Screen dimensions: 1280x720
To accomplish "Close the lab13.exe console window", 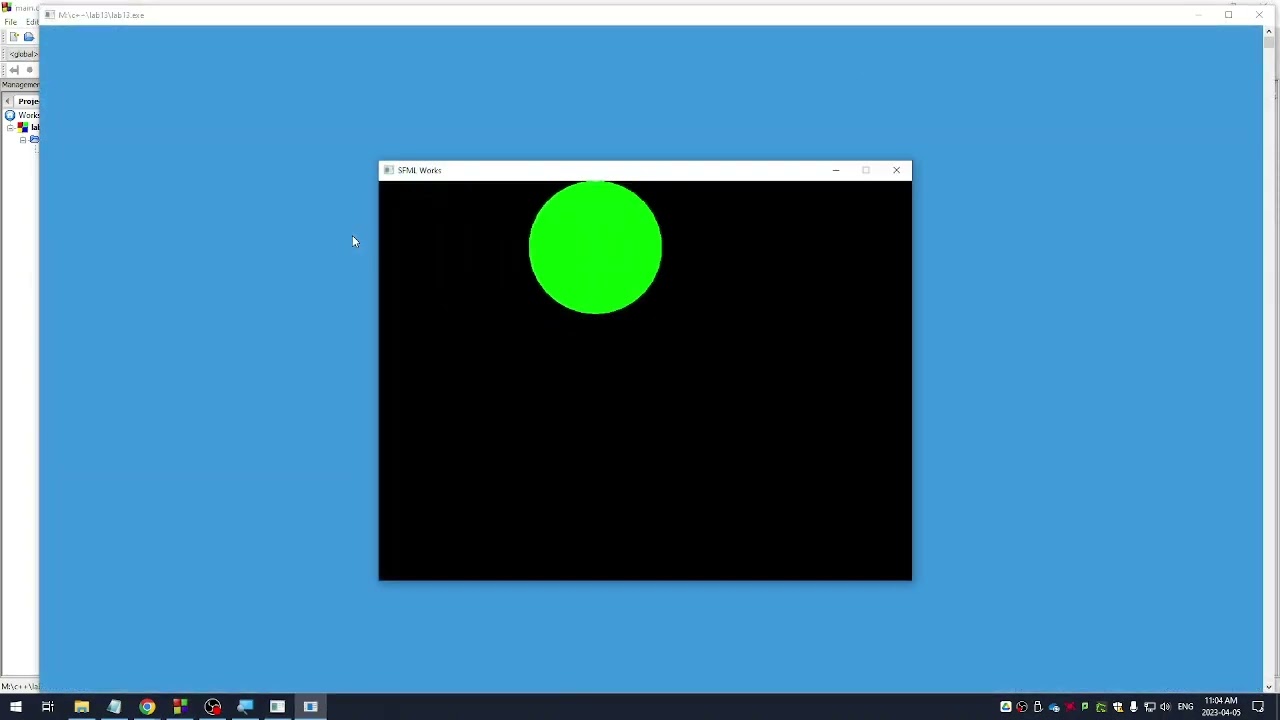I will 1259,15.
